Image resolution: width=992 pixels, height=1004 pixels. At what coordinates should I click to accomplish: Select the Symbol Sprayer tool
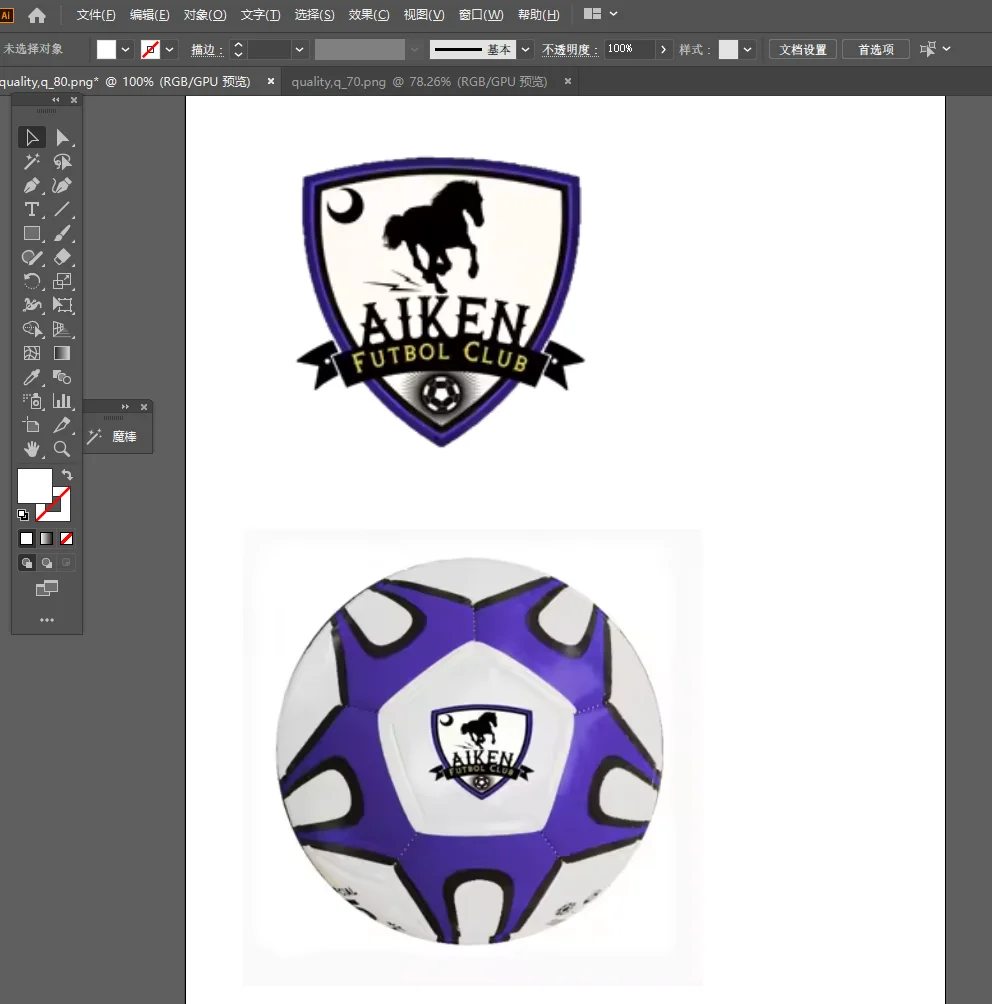[x=31, y=401]
